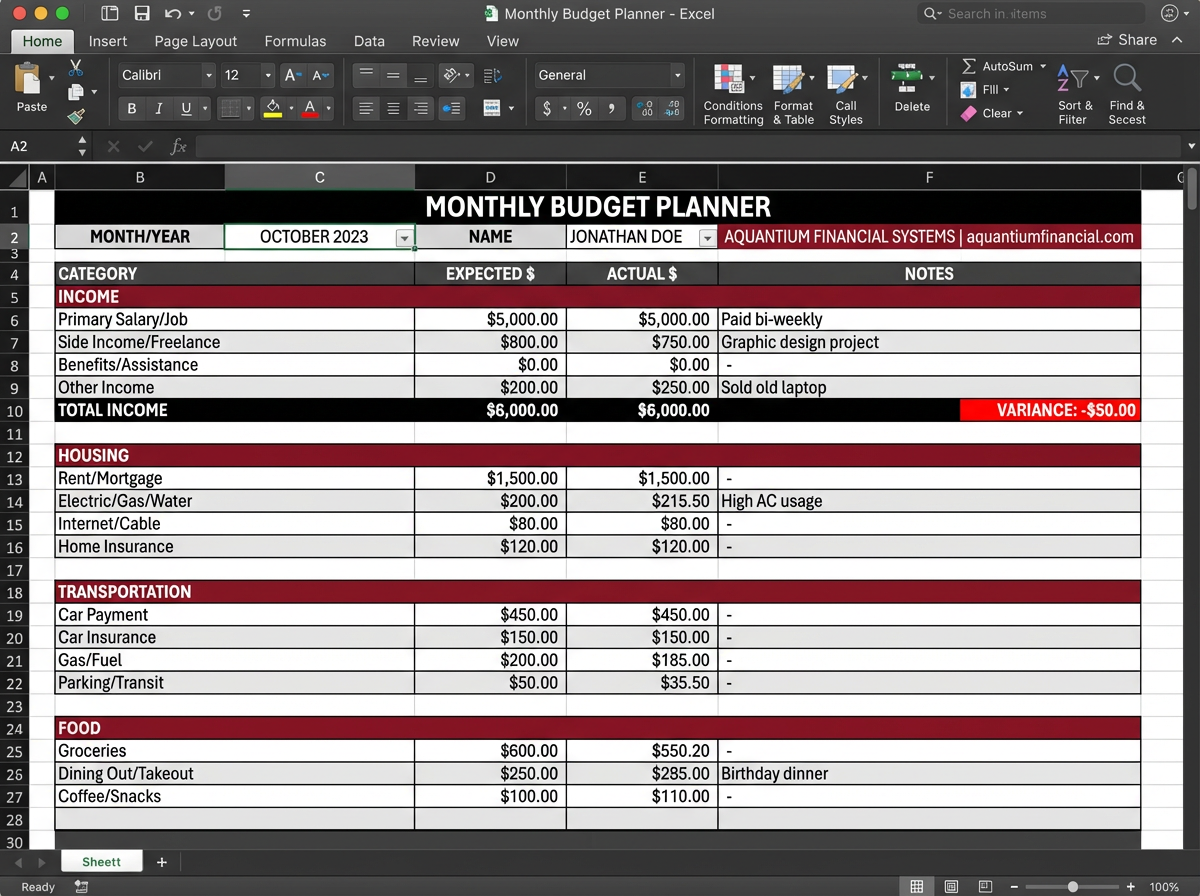Click the Sheett tab at the bottom
The width and height of the screenshot is (1200, 896).
(x=101, y=861)
